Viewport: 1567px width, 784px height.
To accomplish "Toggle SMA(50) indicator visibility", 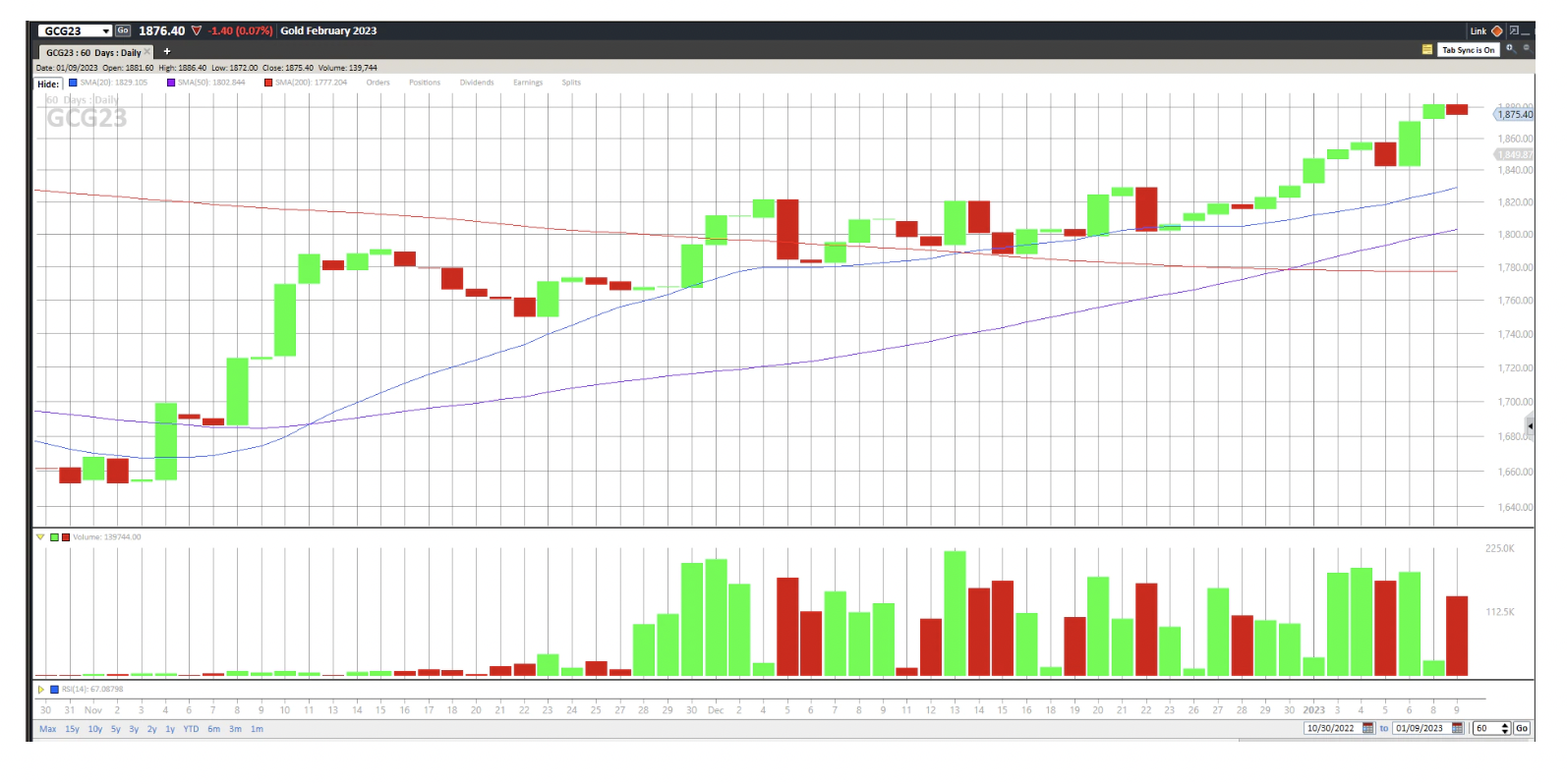I will (x=171, y=83).
